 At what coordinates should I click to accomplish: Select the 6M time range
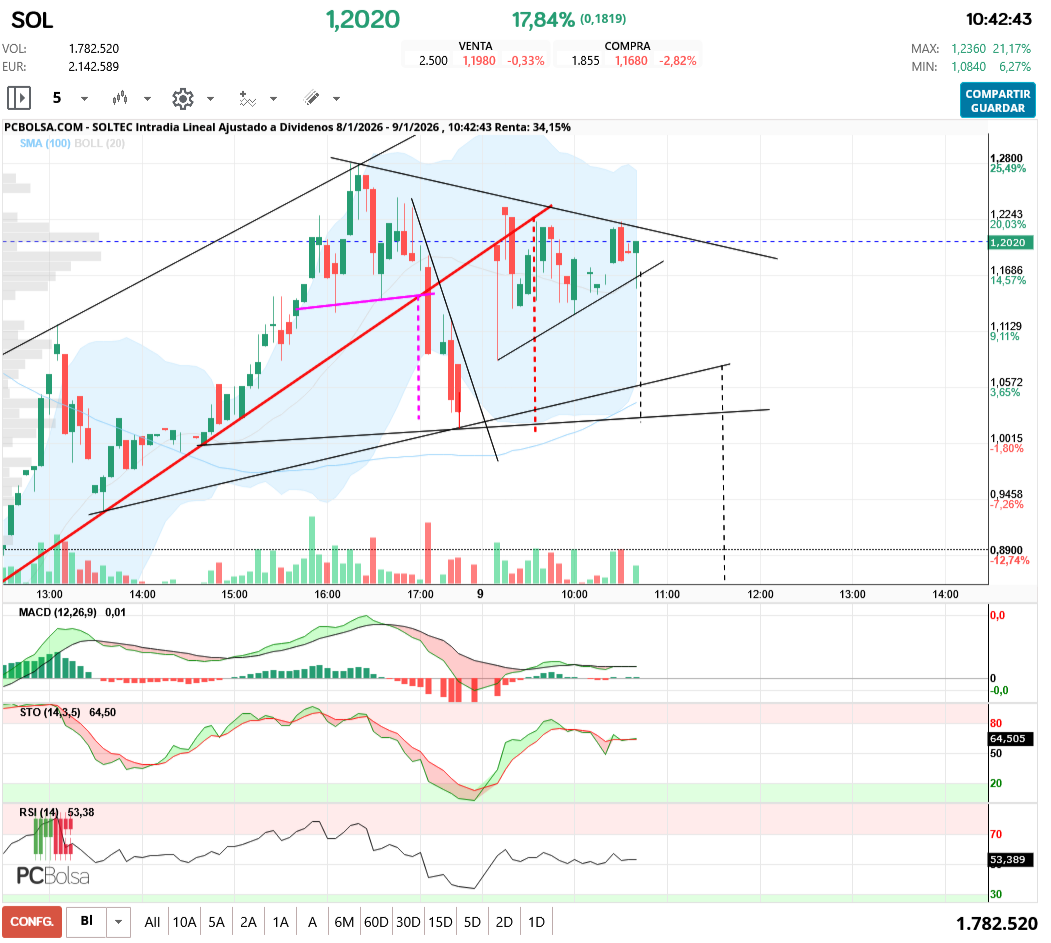pyautogui.click(x=344, y=921)
